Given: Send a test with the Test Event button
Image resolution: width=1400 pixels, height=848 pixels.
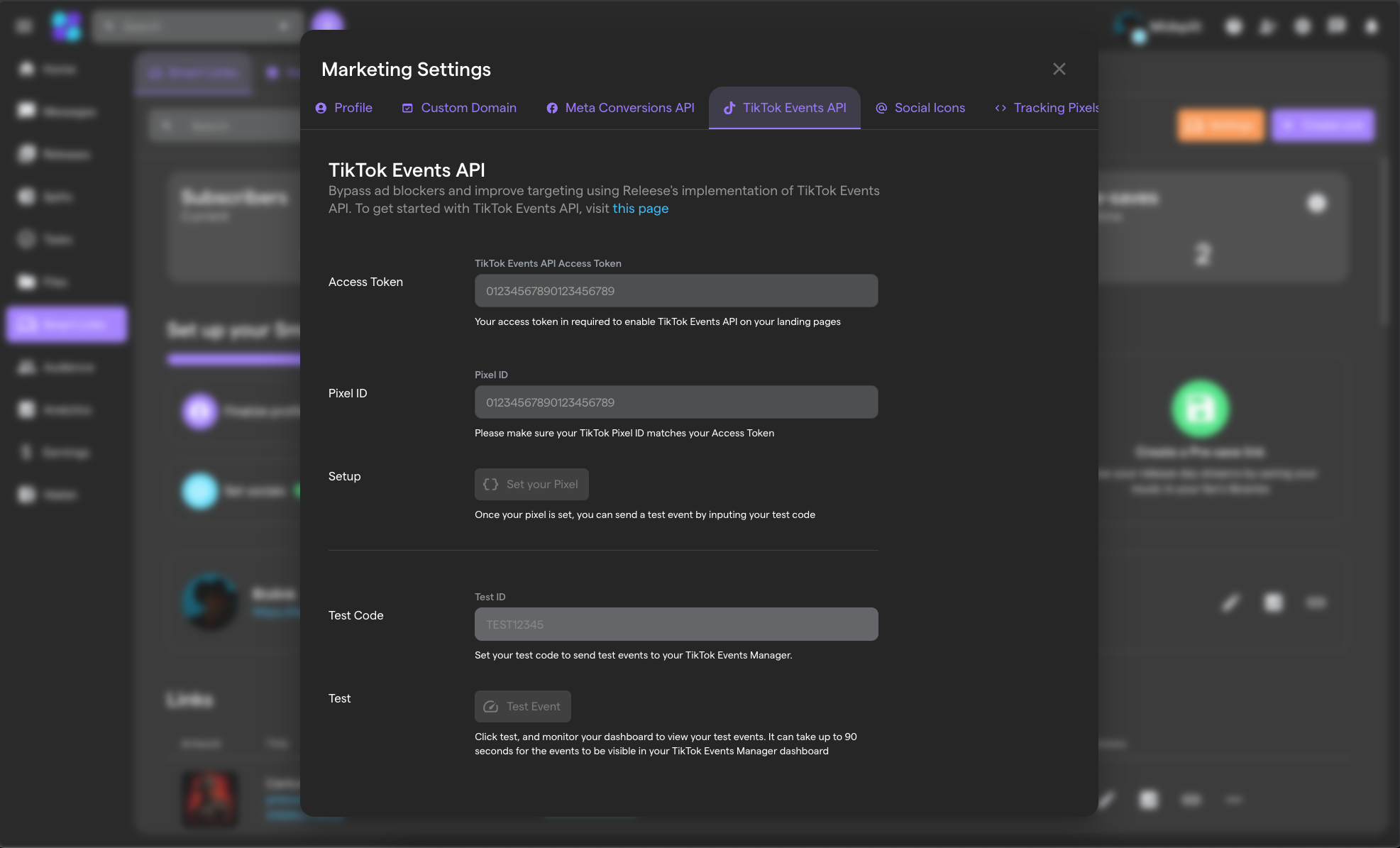Looking at the screenshot, I should [523, 707].
